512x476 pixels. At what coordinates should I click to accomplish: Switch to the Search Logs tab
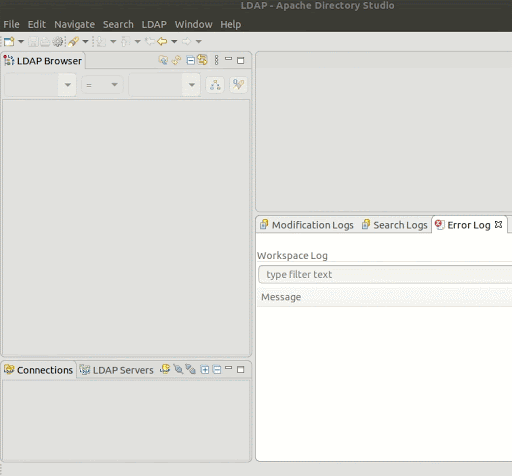395,225
